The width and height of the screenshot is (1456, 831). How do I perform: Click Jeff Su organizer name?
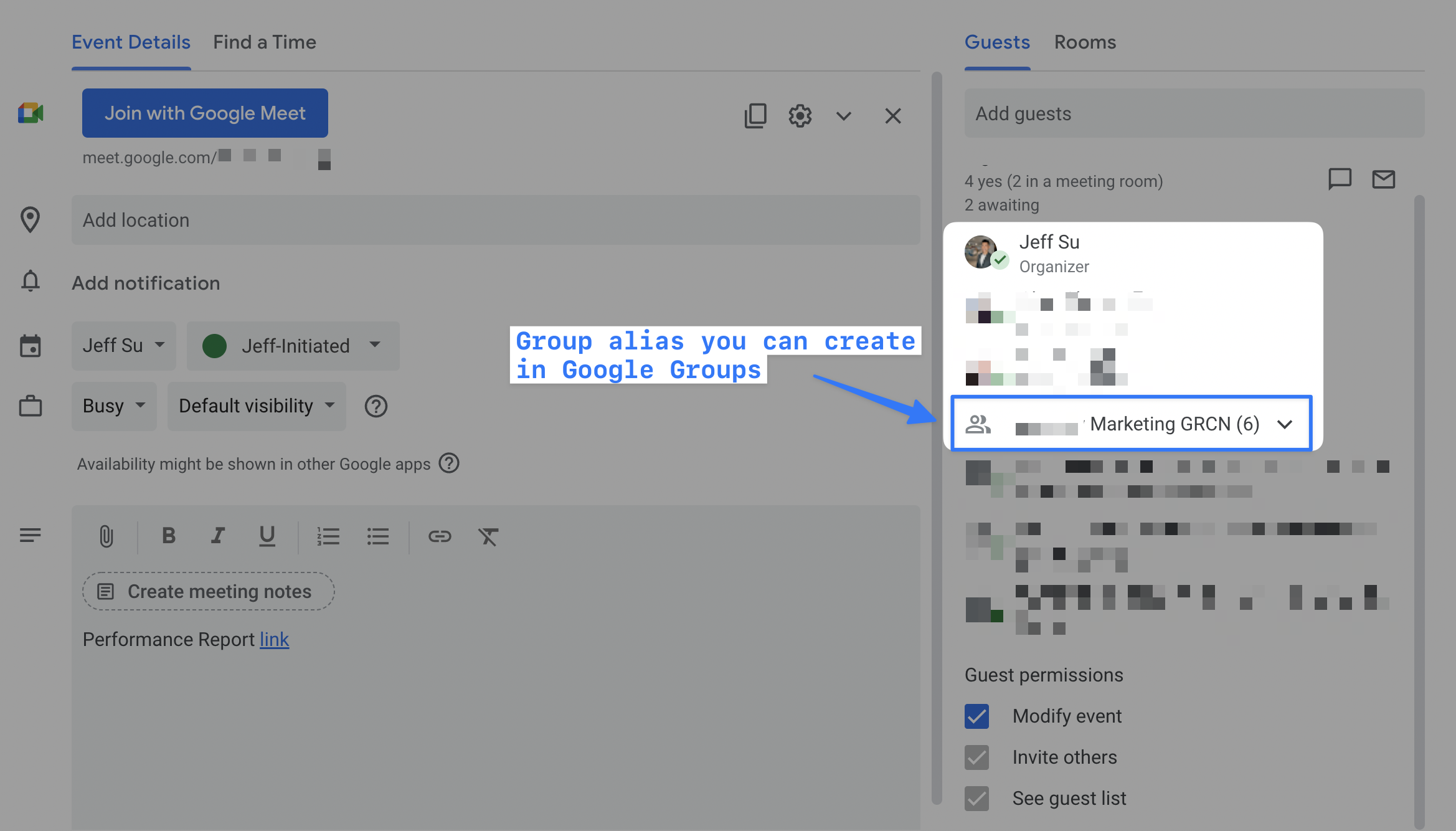pos(1049,242)
